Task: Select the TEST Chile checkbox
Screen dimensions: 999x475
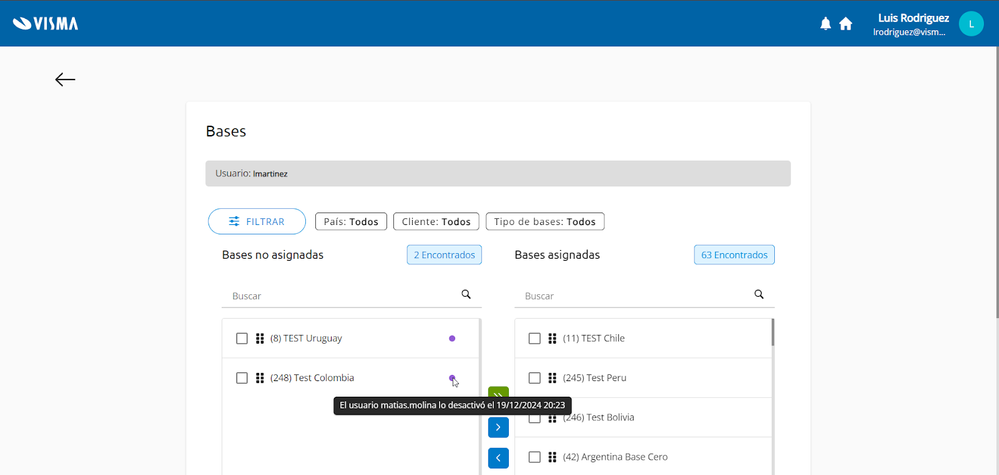Action: click(x=535, y=338)
